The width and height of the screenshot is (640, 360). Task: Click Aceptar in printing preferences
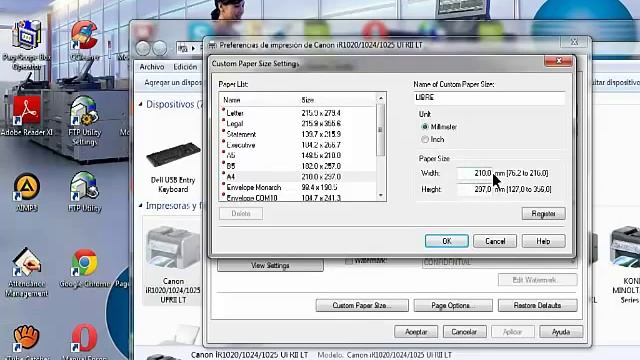[416, 332]
